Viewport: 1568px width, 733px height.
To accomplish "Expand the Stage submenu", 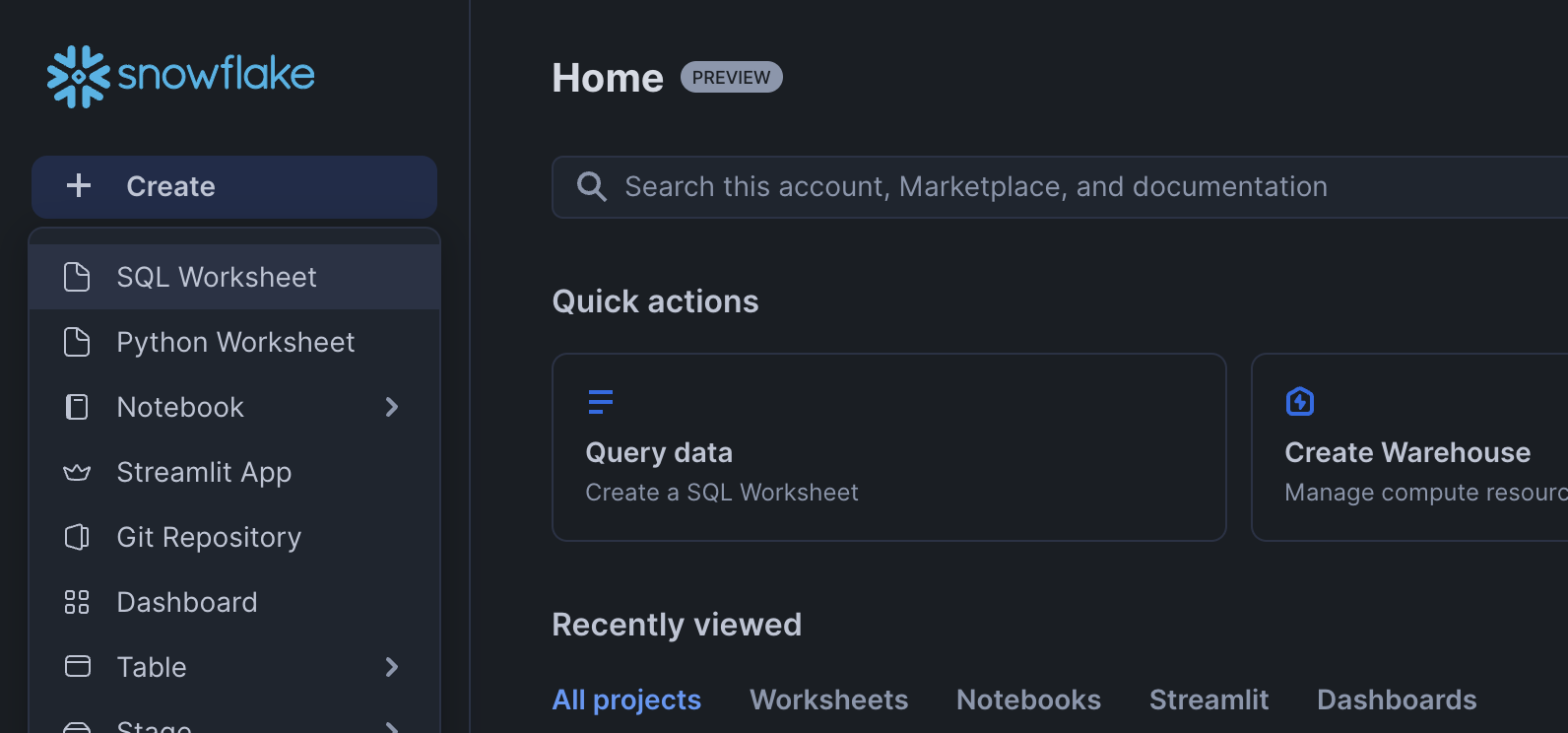I will 392,727.
